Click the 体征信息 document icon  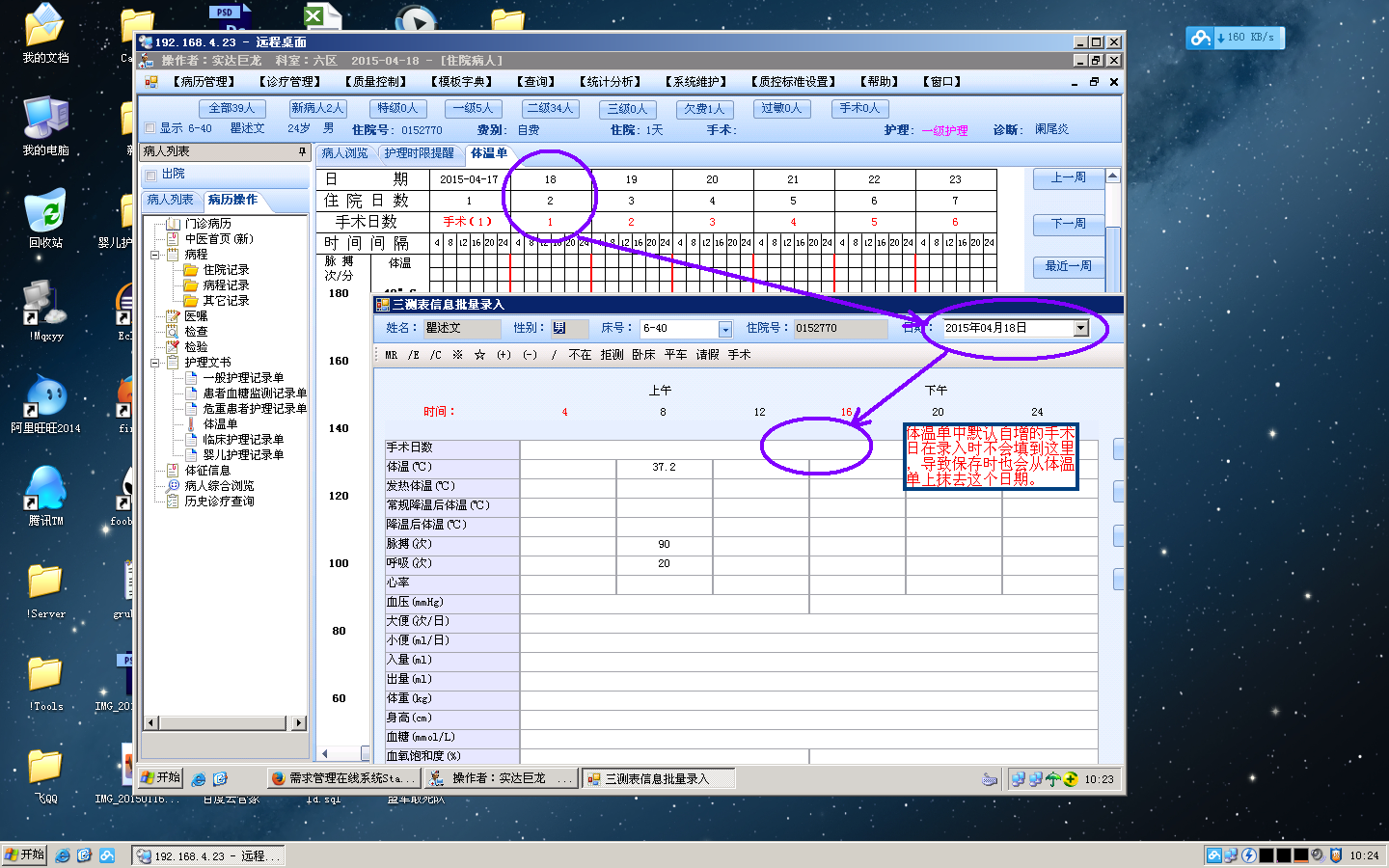pos(174,471)
